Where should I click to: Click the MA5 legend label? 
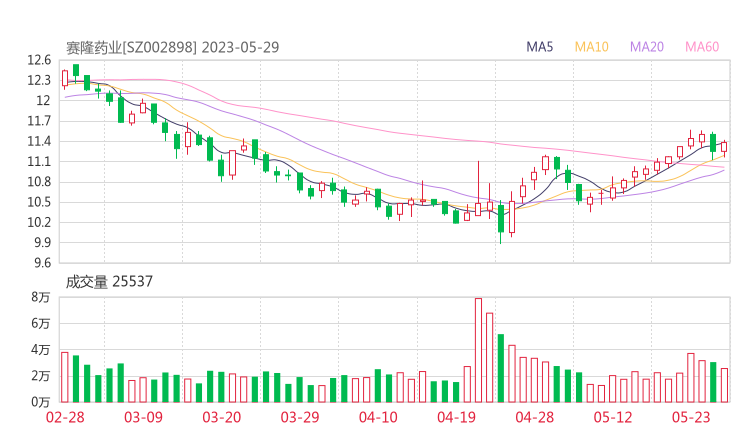pyautogui.click(x=539, y=47)
